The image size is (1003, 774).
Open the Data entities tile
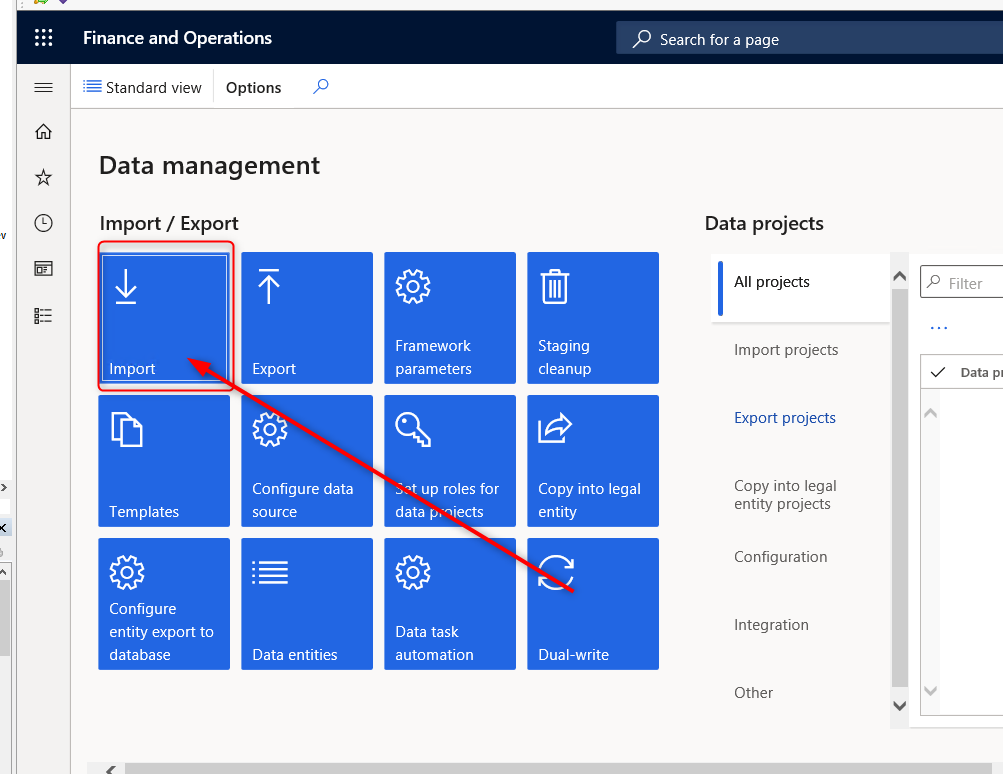pyautogui.click(x=307, y=604)
